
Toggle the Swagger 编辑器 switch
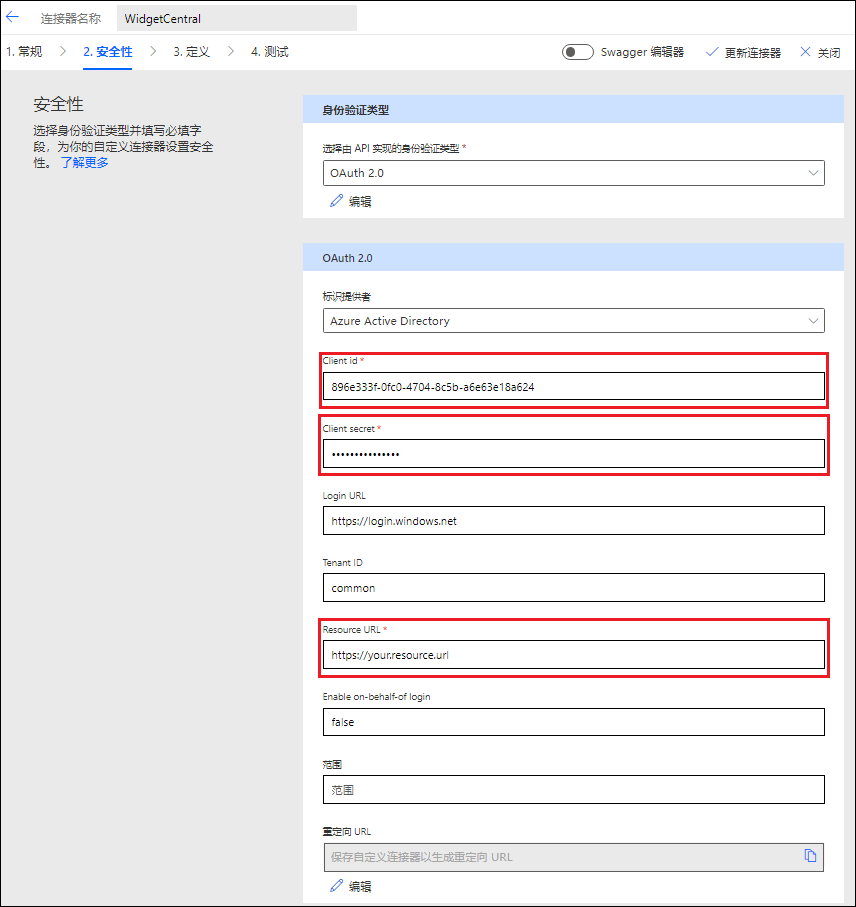577,52
